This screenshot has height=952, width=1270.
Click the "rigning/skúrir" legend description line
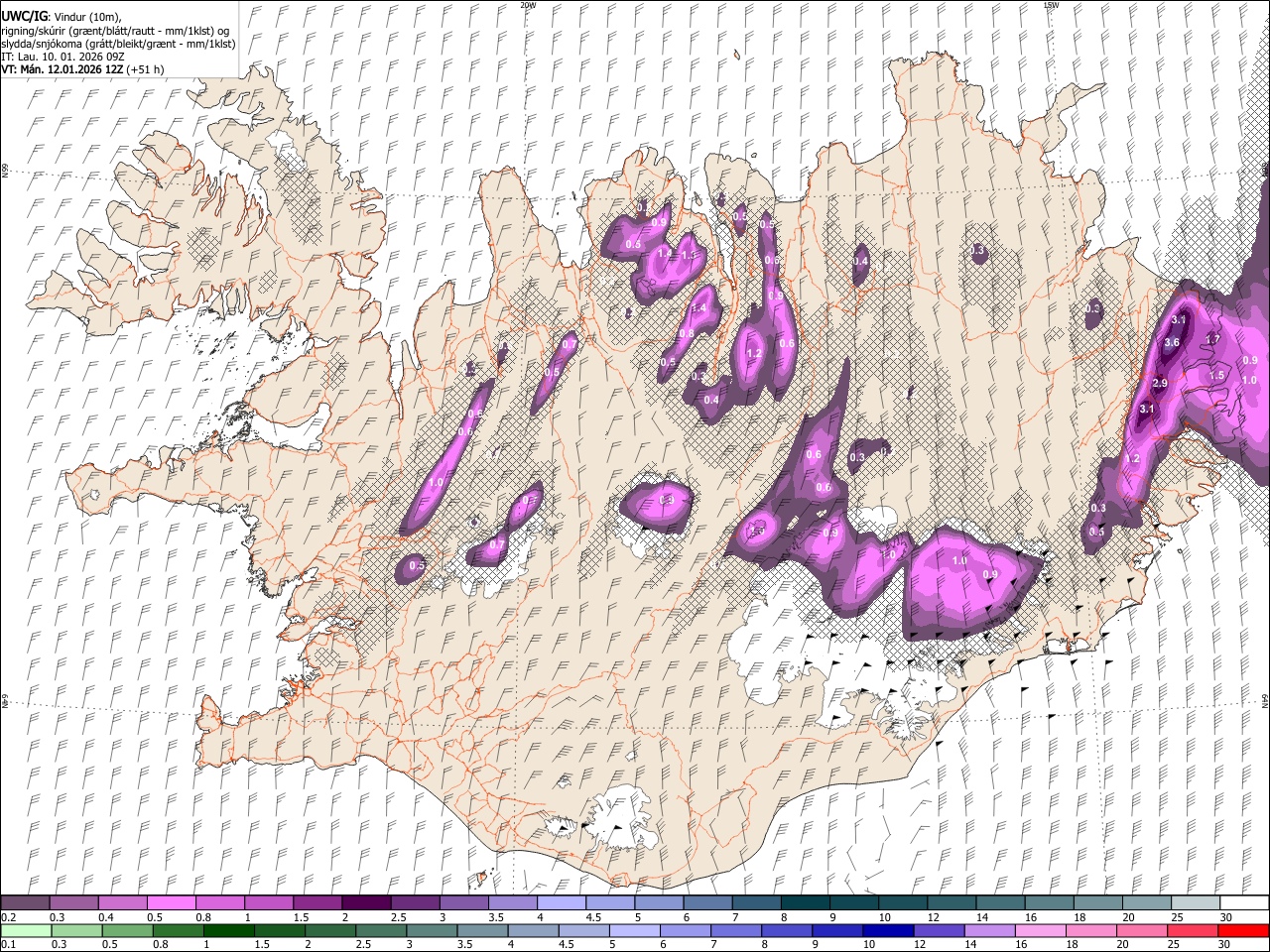116,30
